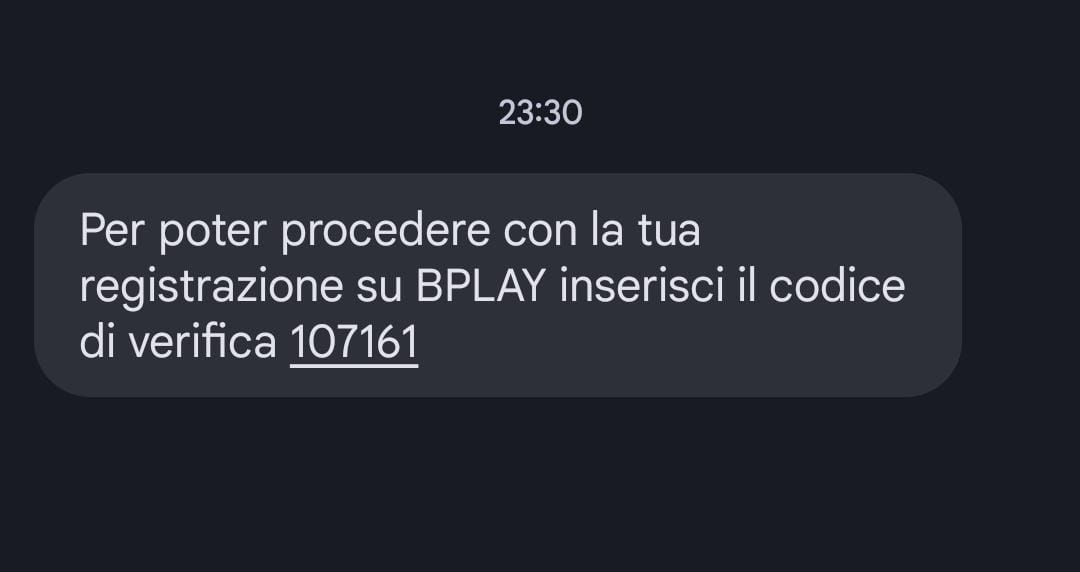
Task: Click the word 'registrazione' in the message
Action: pos(211,288)
